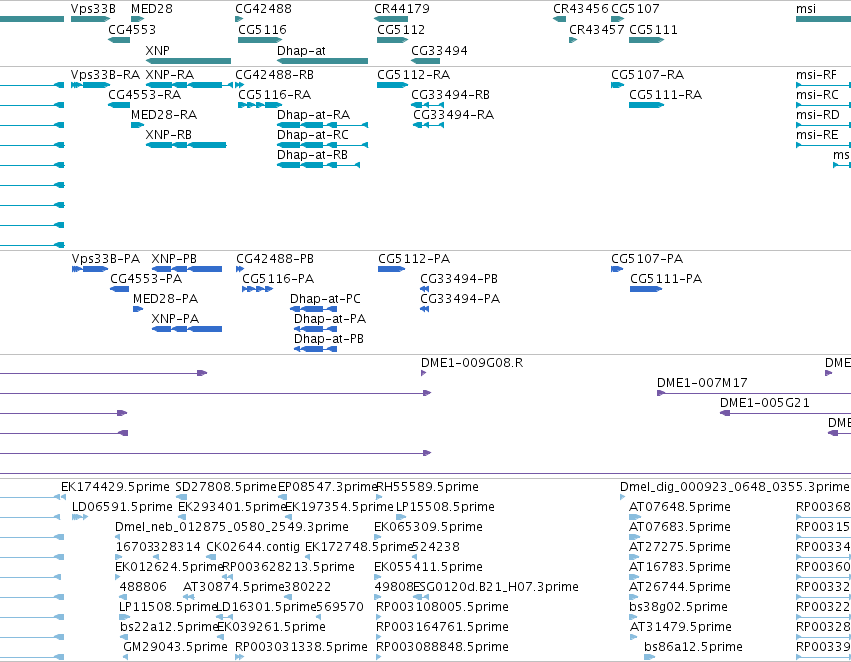Viewport: 851px width, 662px height.
Task: Click transcript label msi-RD
Action: tap(817, 114)
